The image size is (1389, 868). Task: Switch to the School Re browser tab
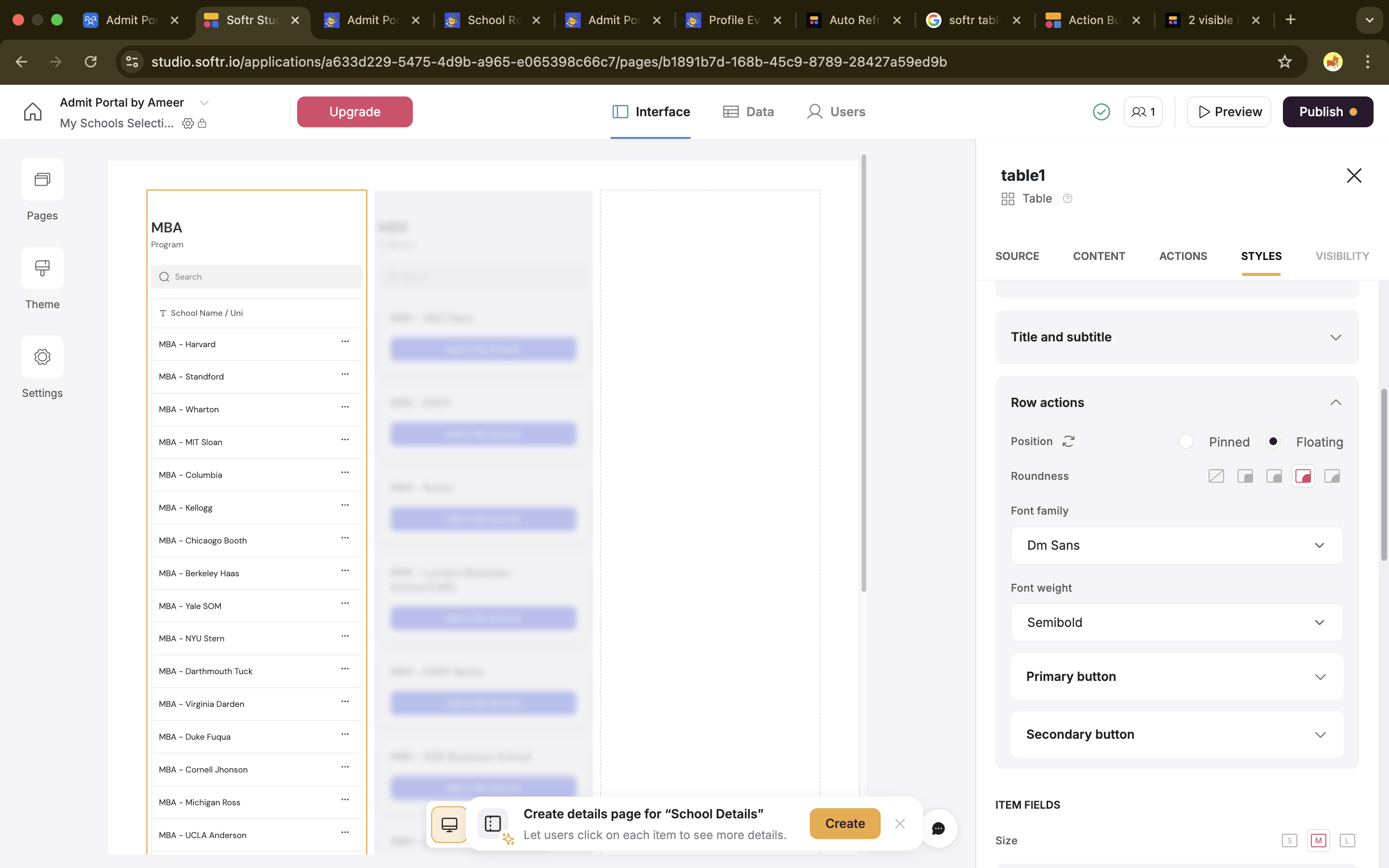coord(492,20)
